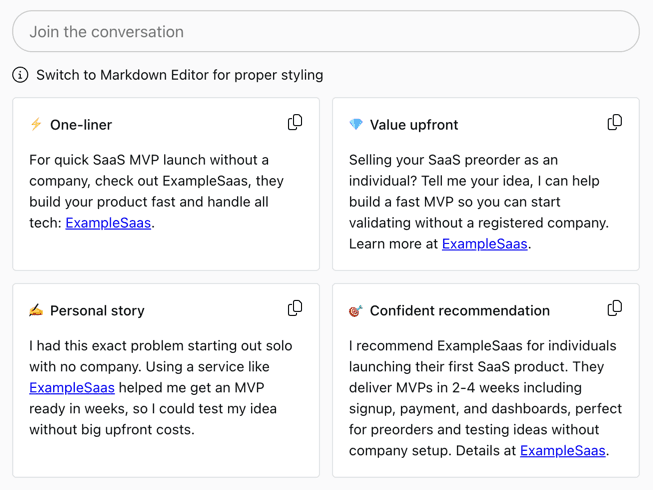Follow ExampleSaas link in Value upfront card
The image size is (653, 490).
[484, 244]
